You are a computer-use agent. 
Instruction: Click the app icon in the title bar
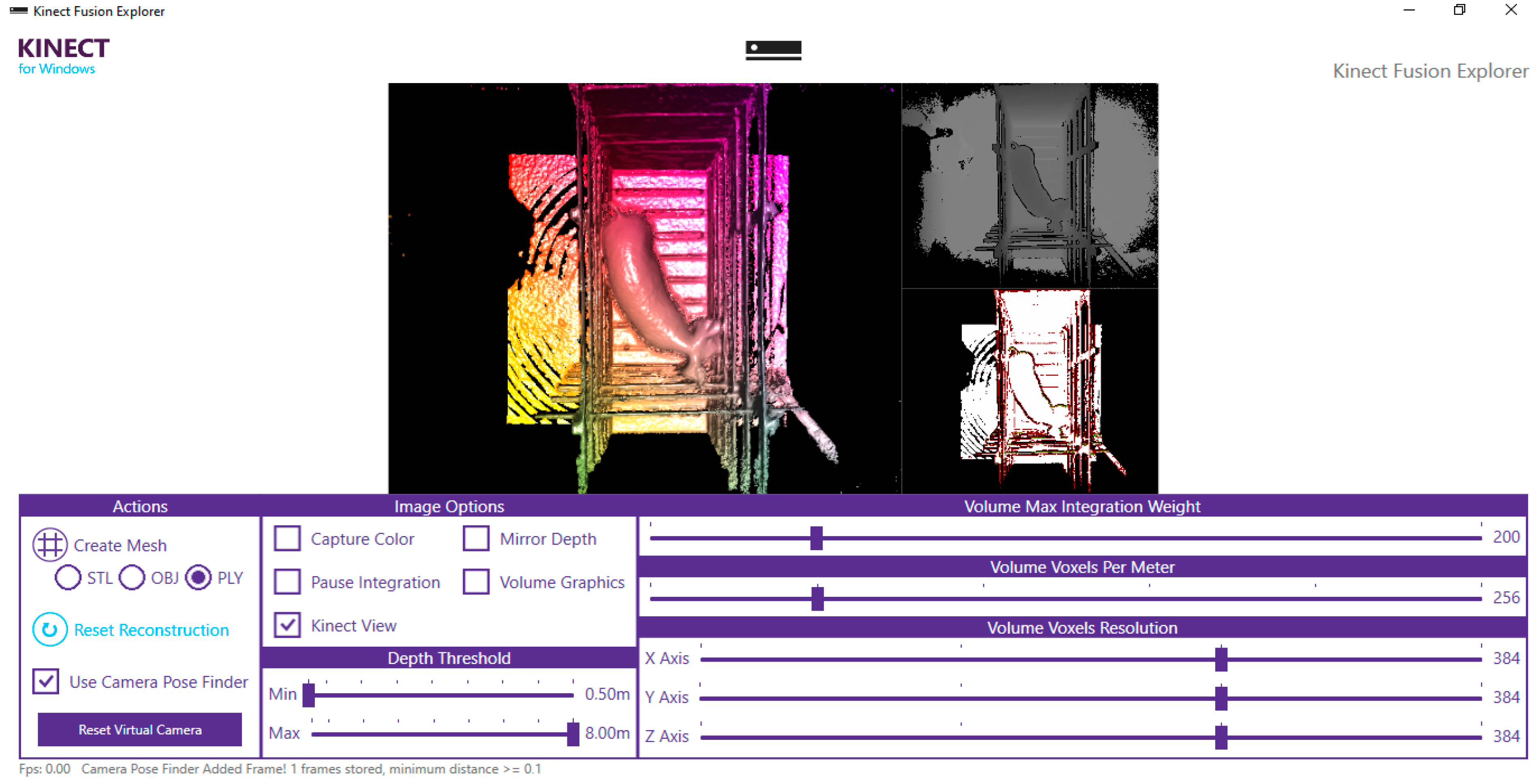19,11
